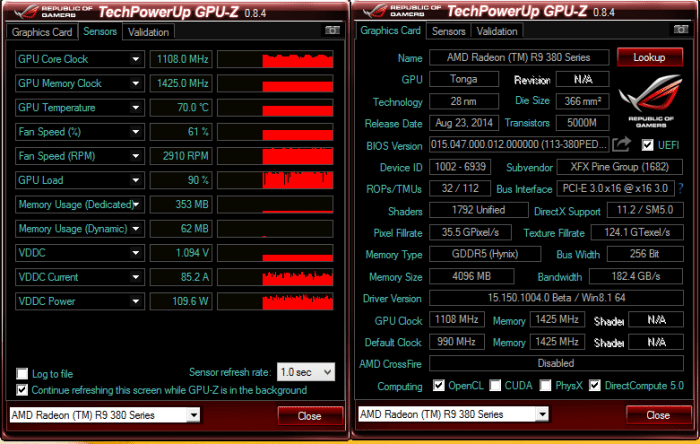Open the VDDC Power sensor dropdown

point(136,301)
